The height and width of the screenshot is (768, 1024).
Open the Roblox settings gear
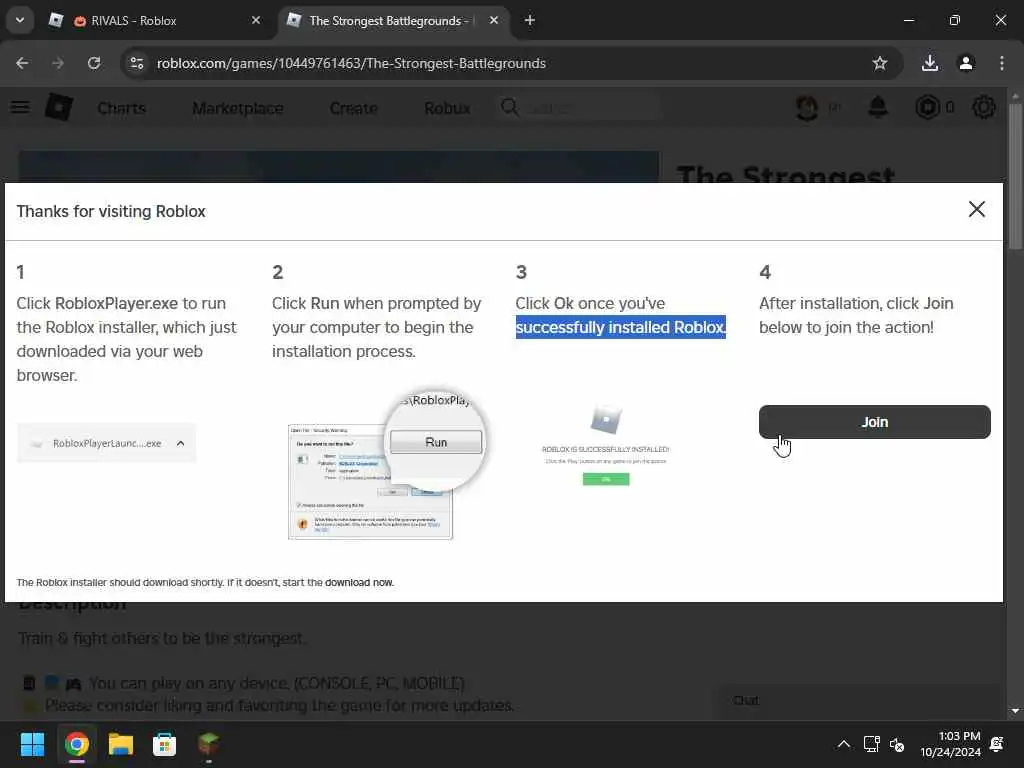tap(984, 107)
